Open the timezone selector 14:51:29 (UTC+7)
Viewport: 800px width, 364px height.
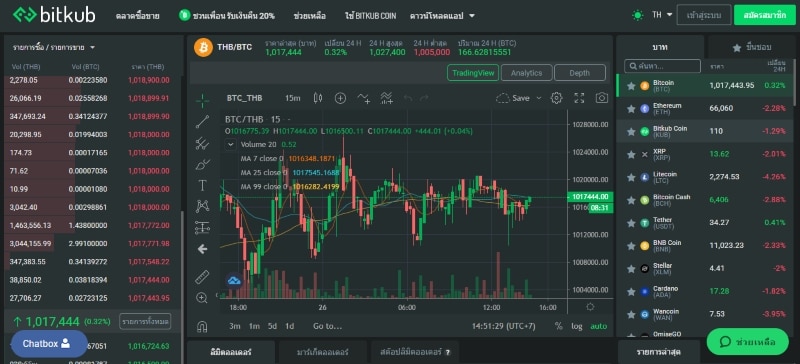point(504,326)
